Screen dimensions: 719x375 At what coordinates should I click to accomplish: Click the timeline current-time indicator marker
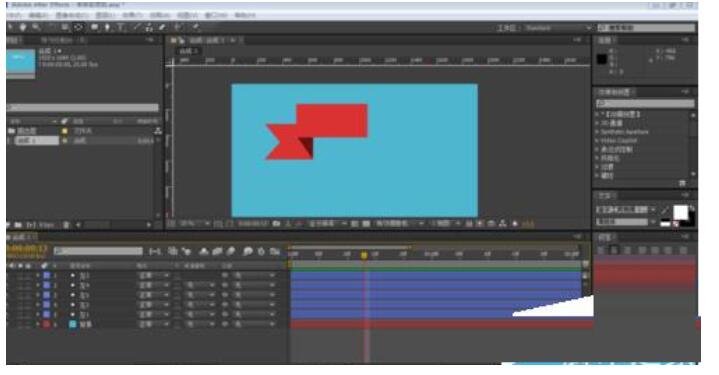tap(364, 255)
